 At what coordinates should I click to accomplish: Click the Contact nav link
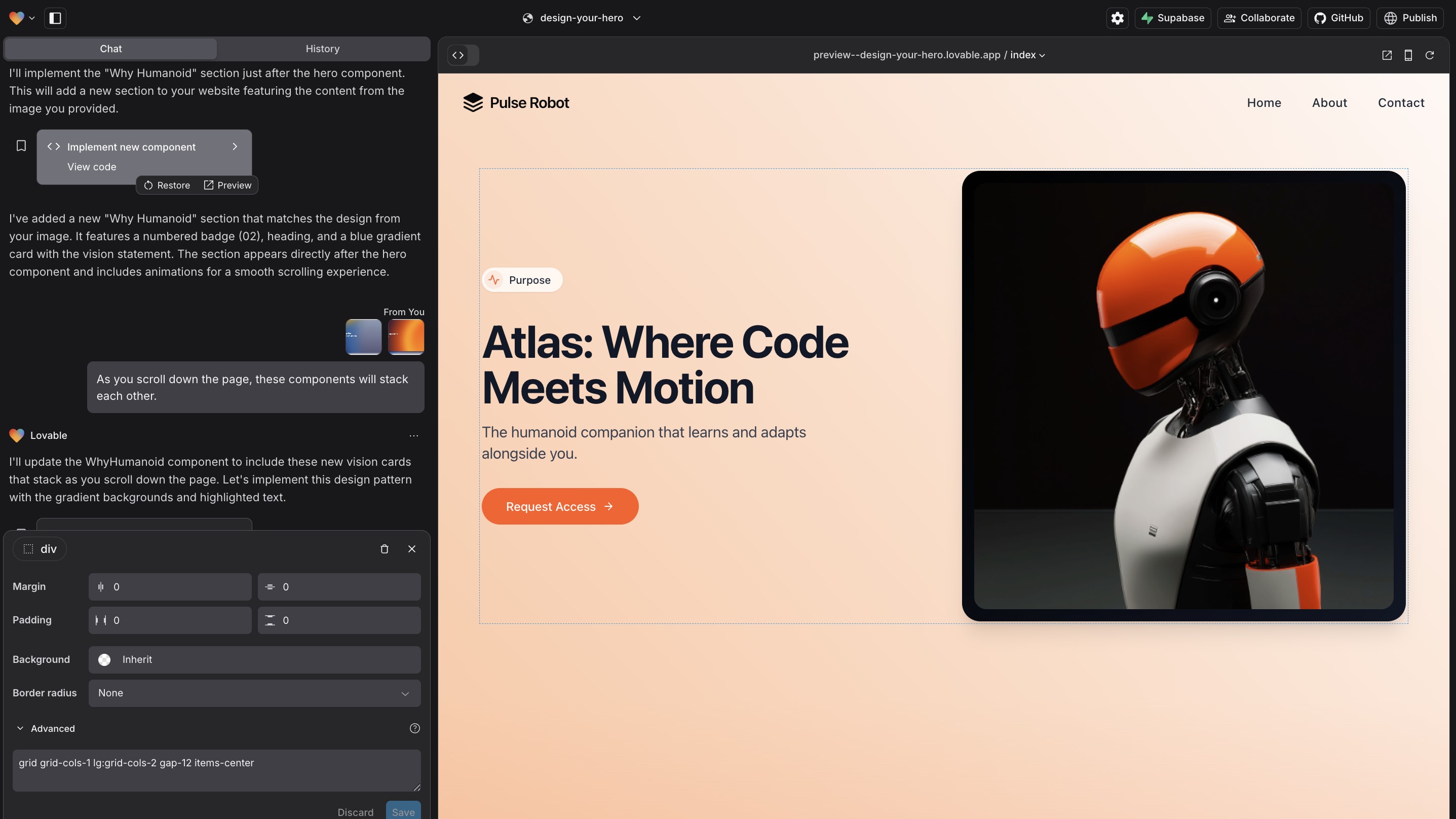(x=1401, y=102)
